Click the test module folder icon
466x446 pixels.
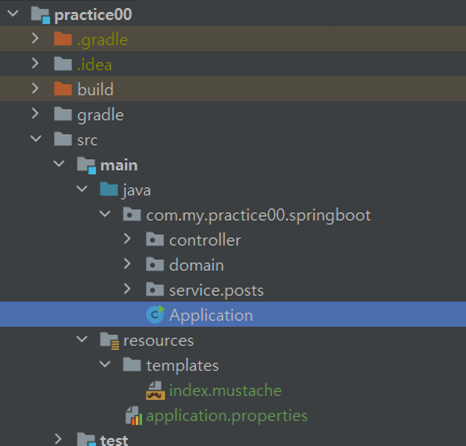click(x=86, y=439)
